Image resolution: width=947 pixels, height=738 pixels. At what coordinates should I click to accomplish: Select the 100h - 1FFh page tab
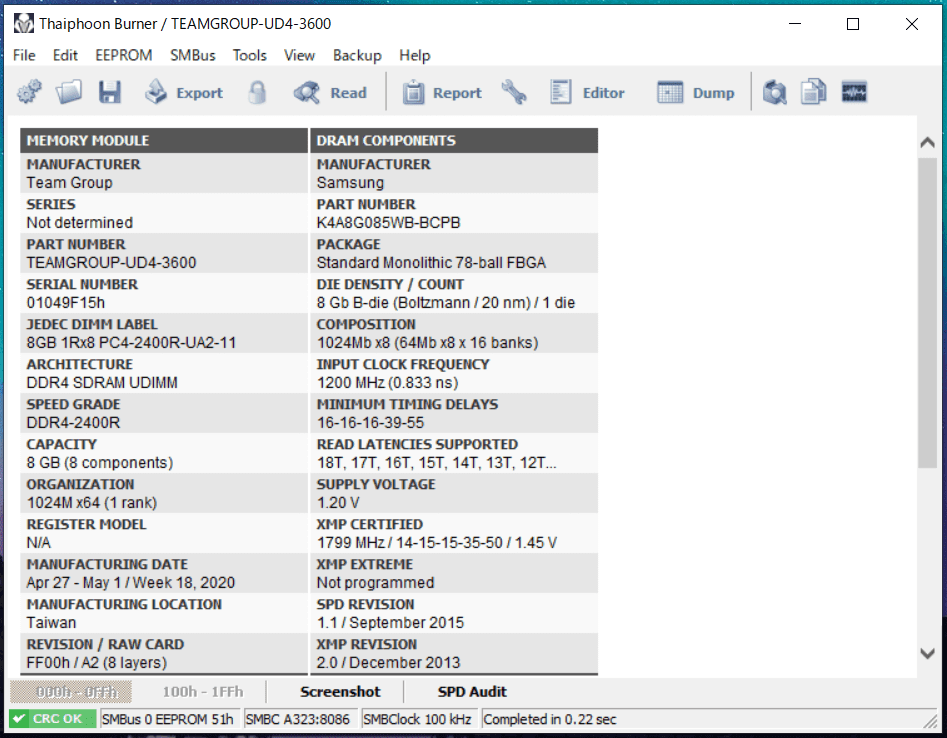pyautogui.click(x=203, y=691)
